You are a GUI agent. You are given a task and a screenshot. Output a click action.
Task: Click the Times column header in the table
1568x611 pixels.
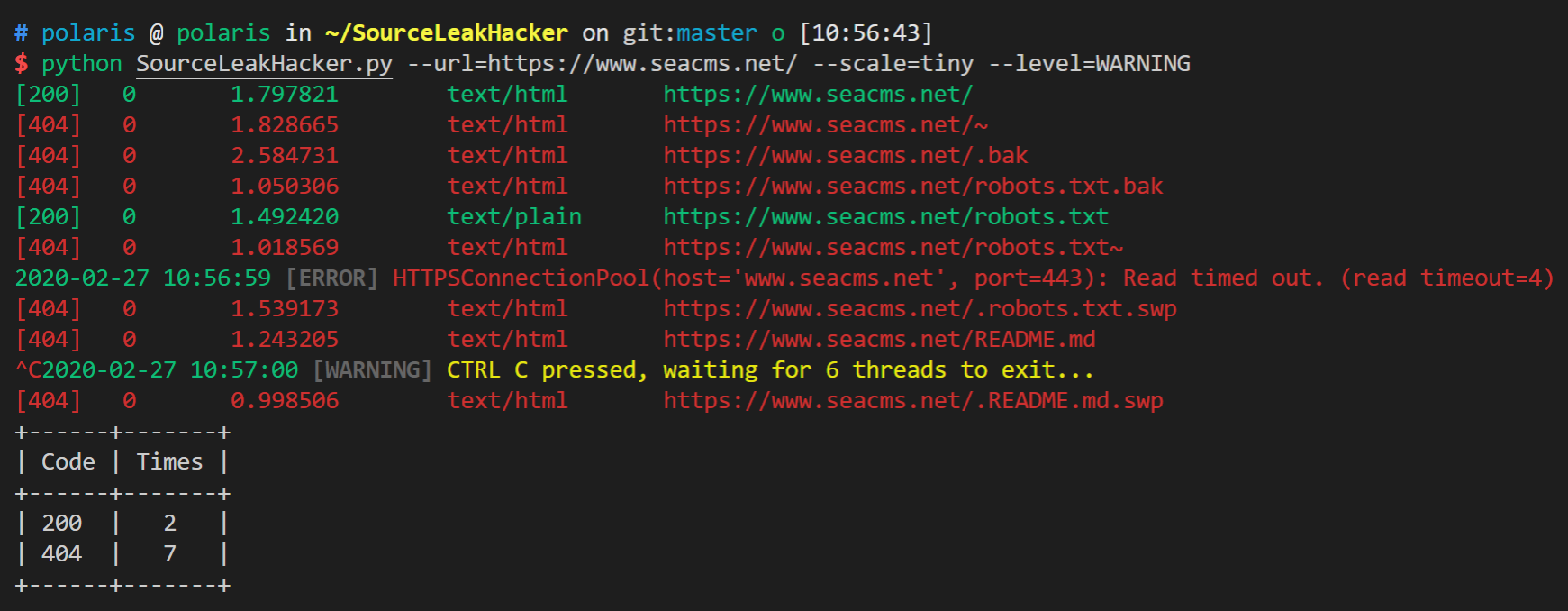point(169,461)
